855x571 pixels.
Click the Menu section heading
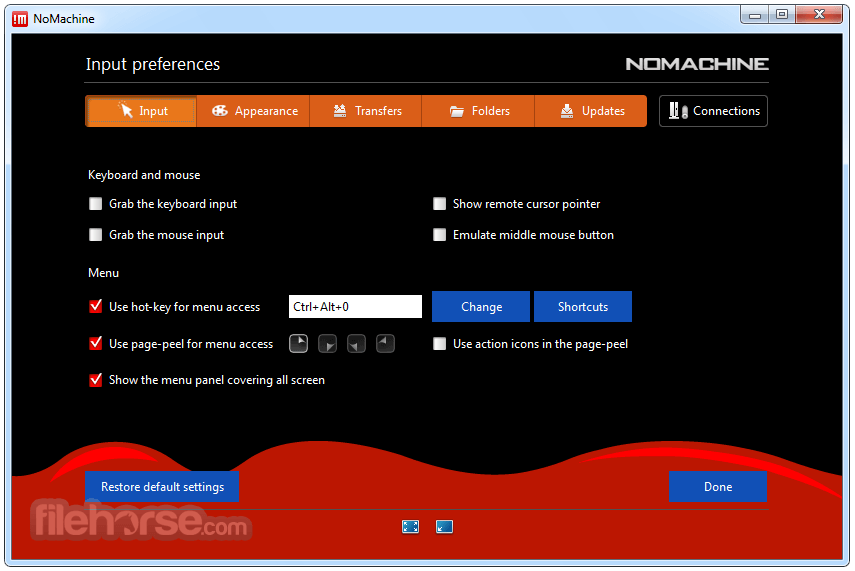[104, 273]
